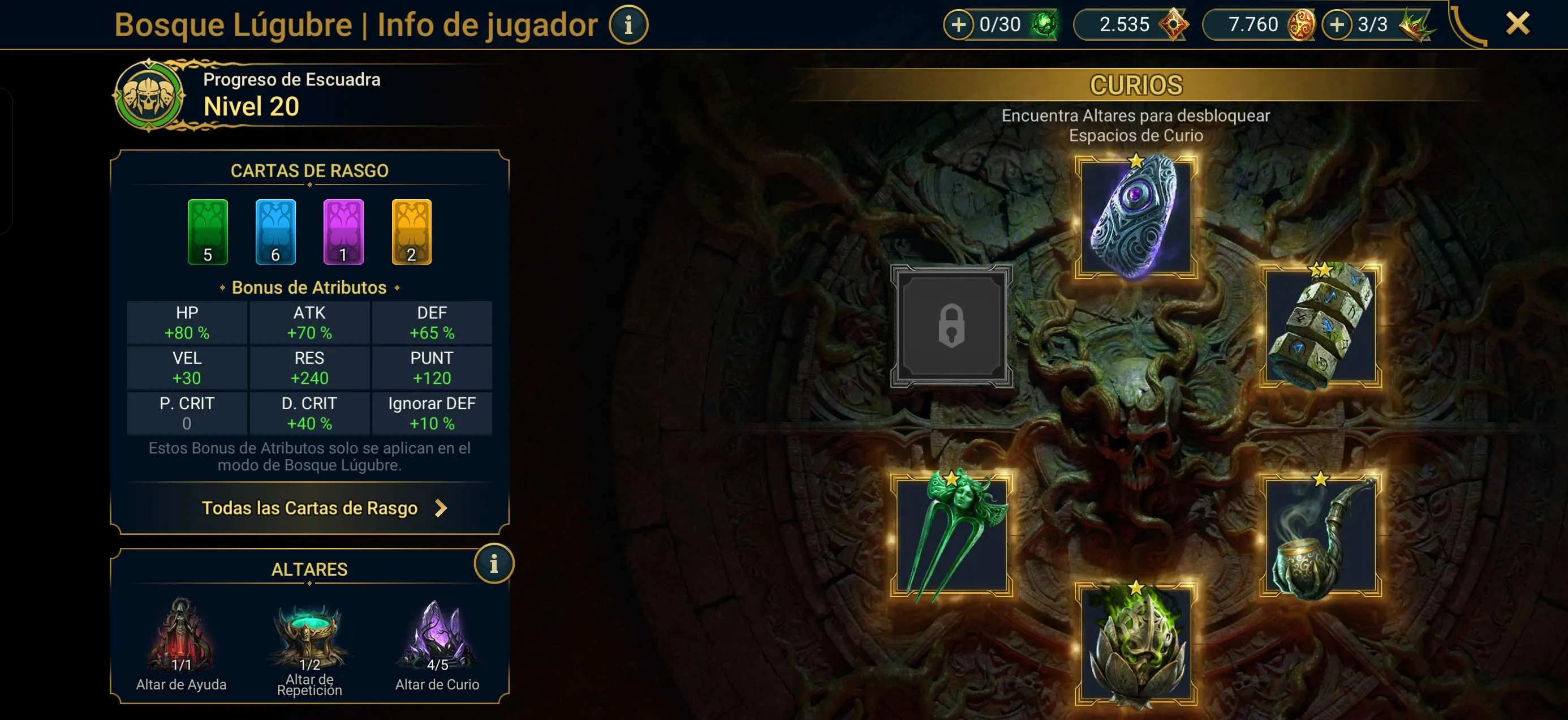Select the gold trait card stack
The height and width of the screenshot is (720, 1568).
point(411,232)
